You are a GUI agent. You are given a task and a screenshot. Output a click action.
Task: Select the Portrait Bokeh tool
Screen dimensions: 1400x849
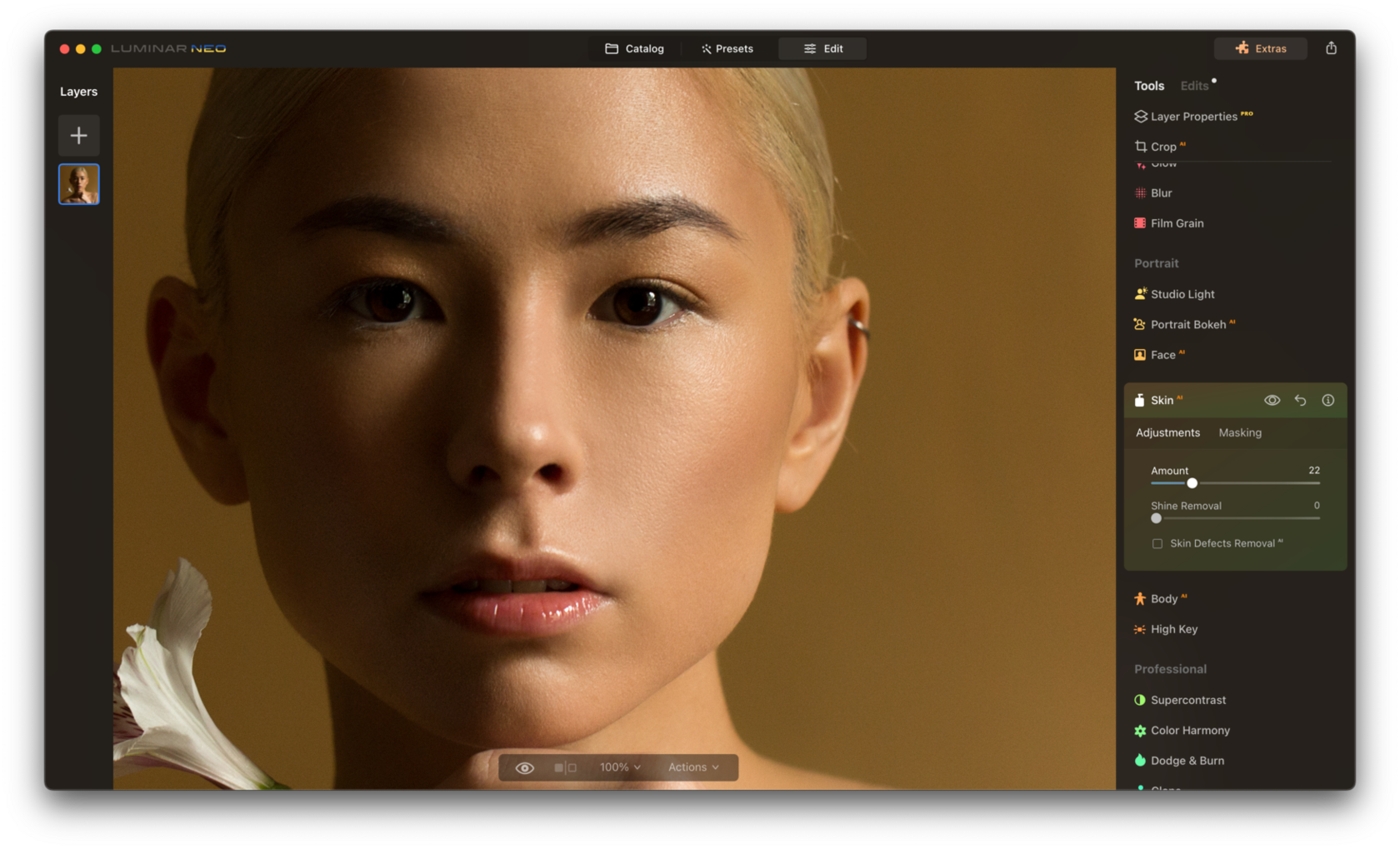point(1187,324)
